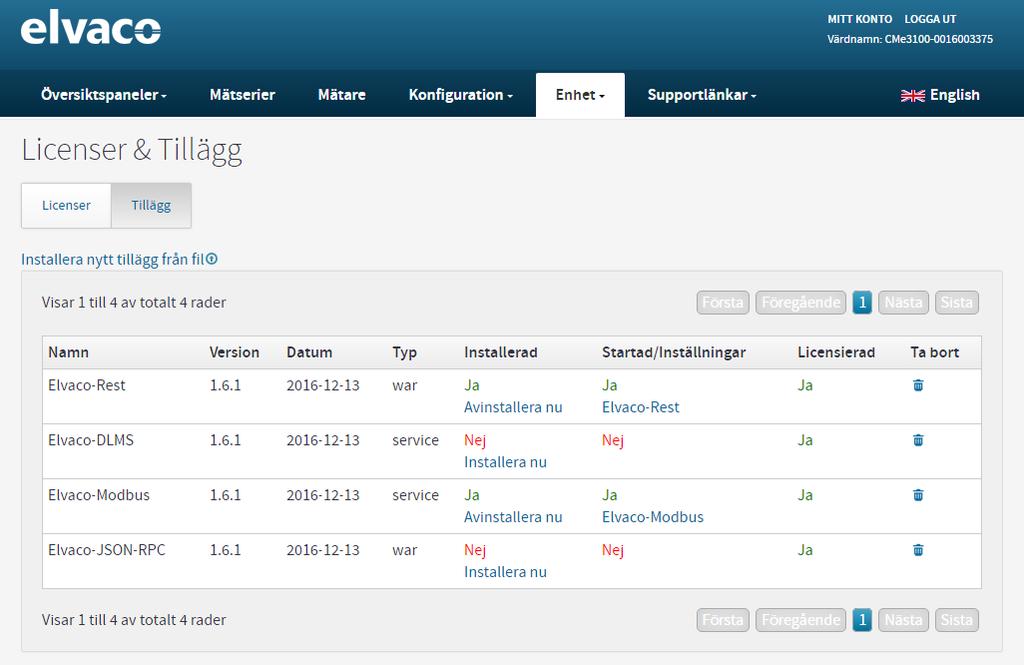Switch language to English
This screenshot has height=665, width=1024.
pyautogui.click(x=940, y=95)
